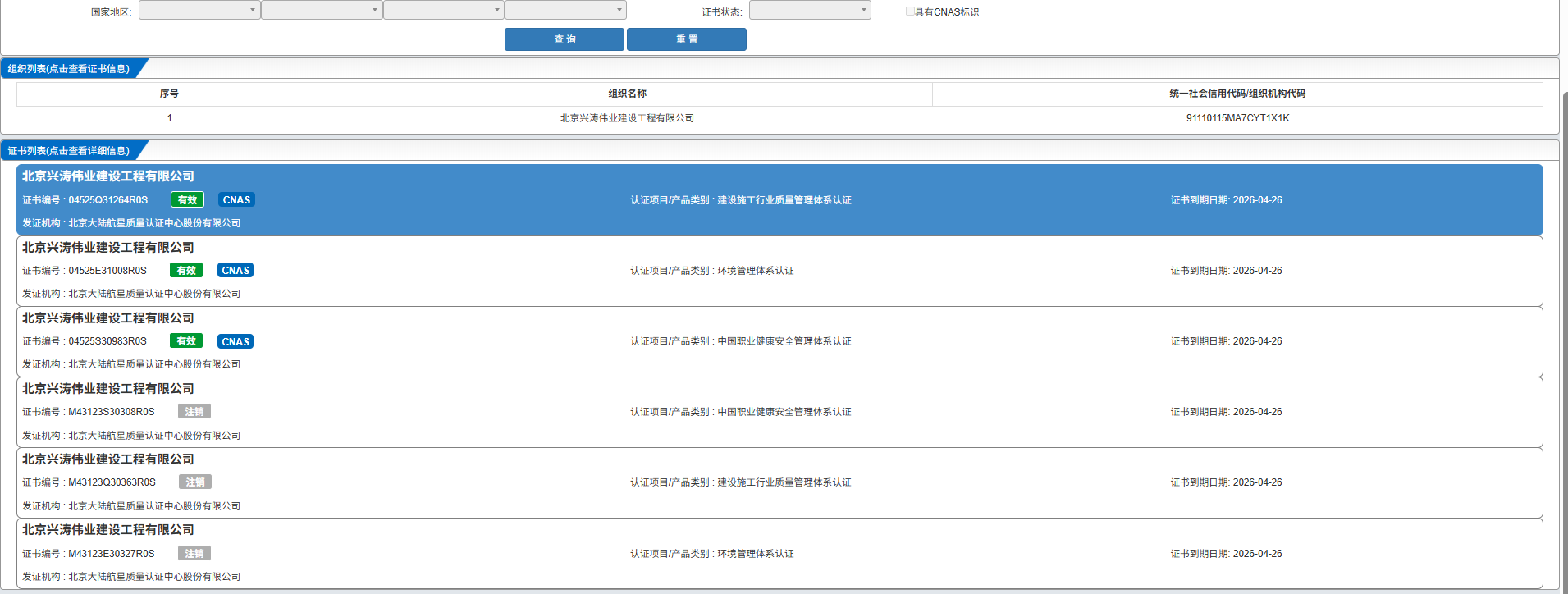
Task: Click certificate number 04525S30983R0S
Action: pyautogui.click(x=107, y=341)
